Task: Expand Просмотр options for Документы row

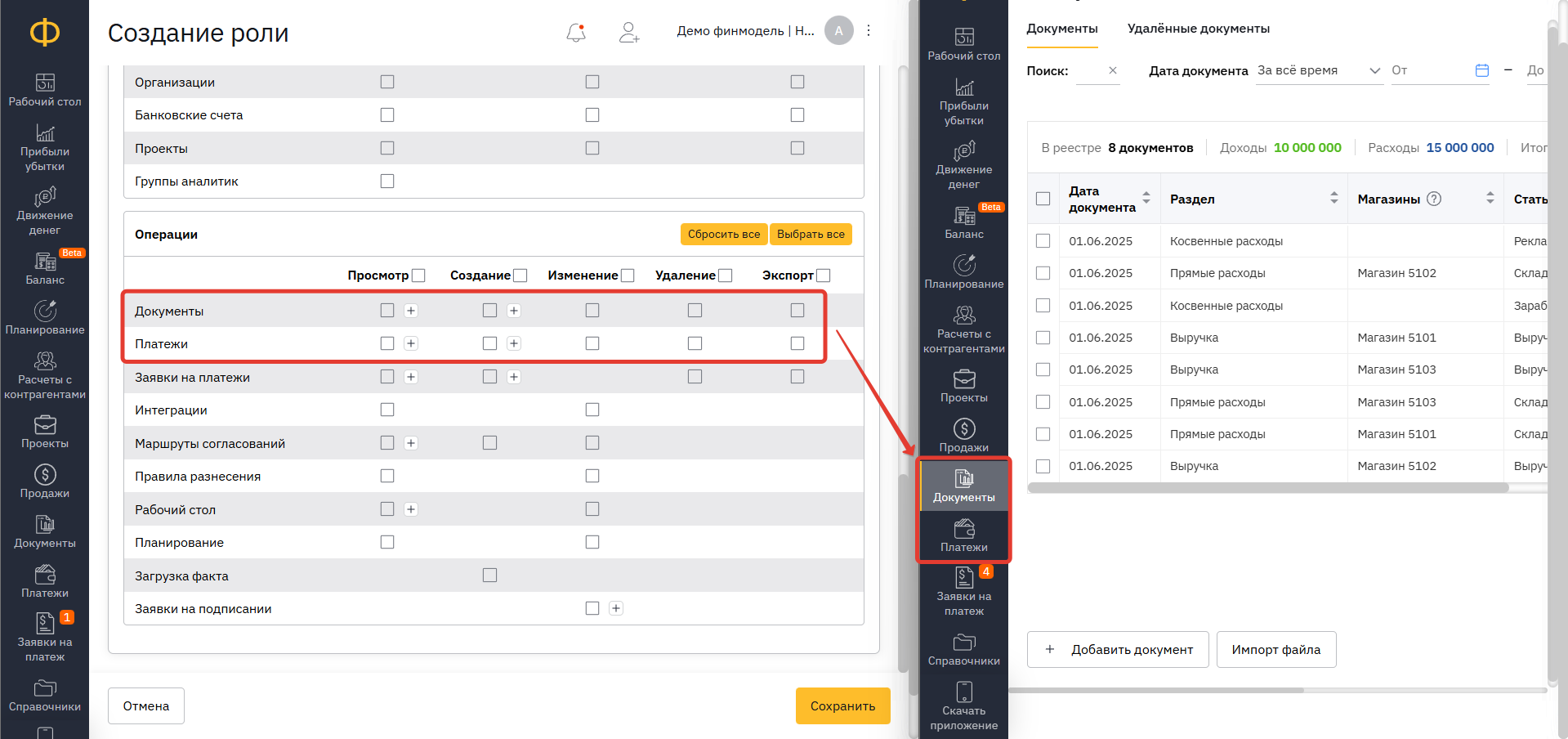Action: 411,311
